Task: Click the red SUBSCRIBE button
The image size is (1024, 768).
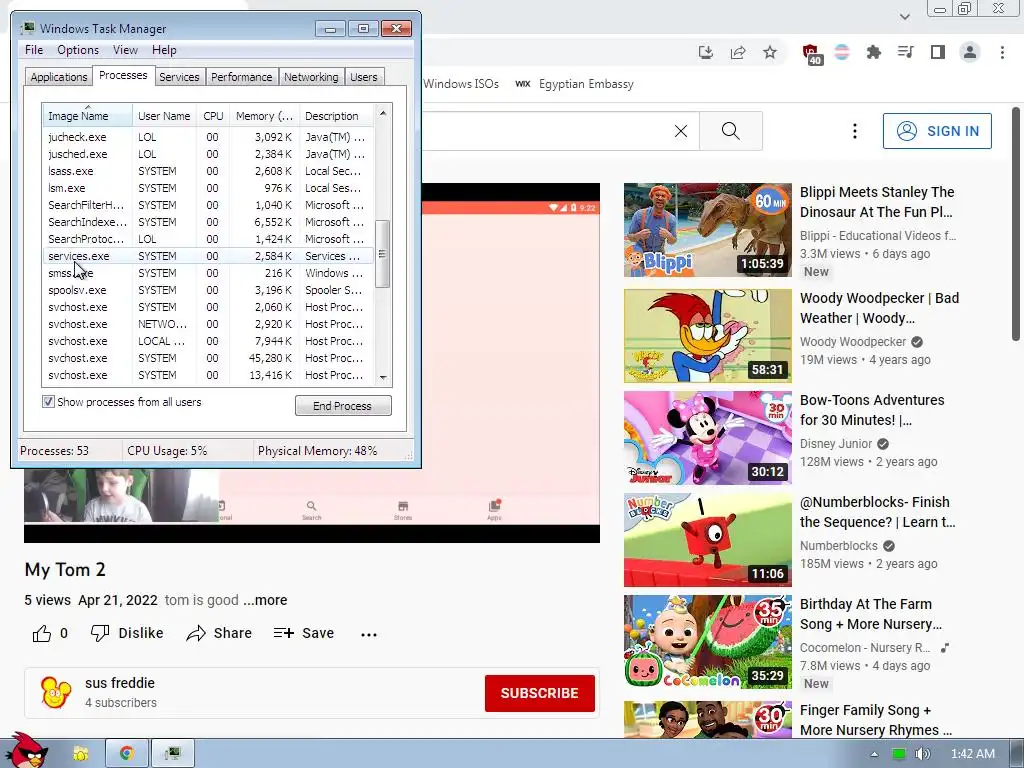Action: click(539, 693)
